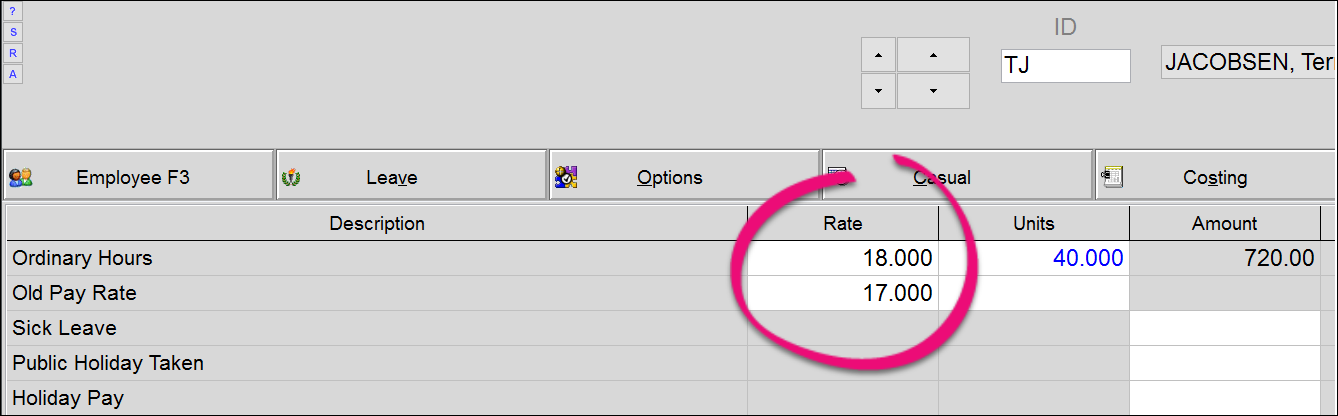The height and width of the screenshot is (416, 1338).
Task: Click the Rate column header
Action: [843, 223]
